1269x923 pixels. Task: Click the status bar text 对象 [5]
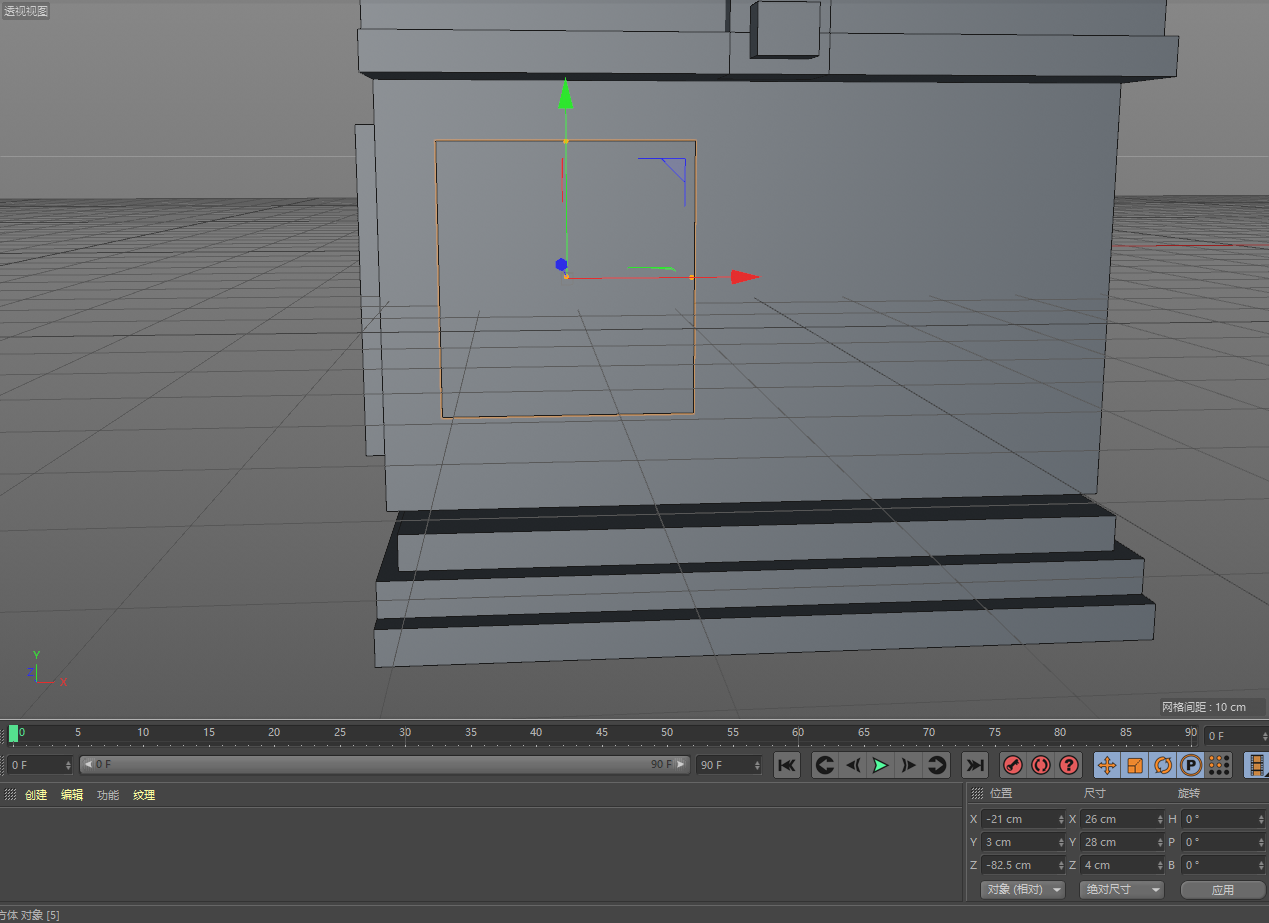40,915
